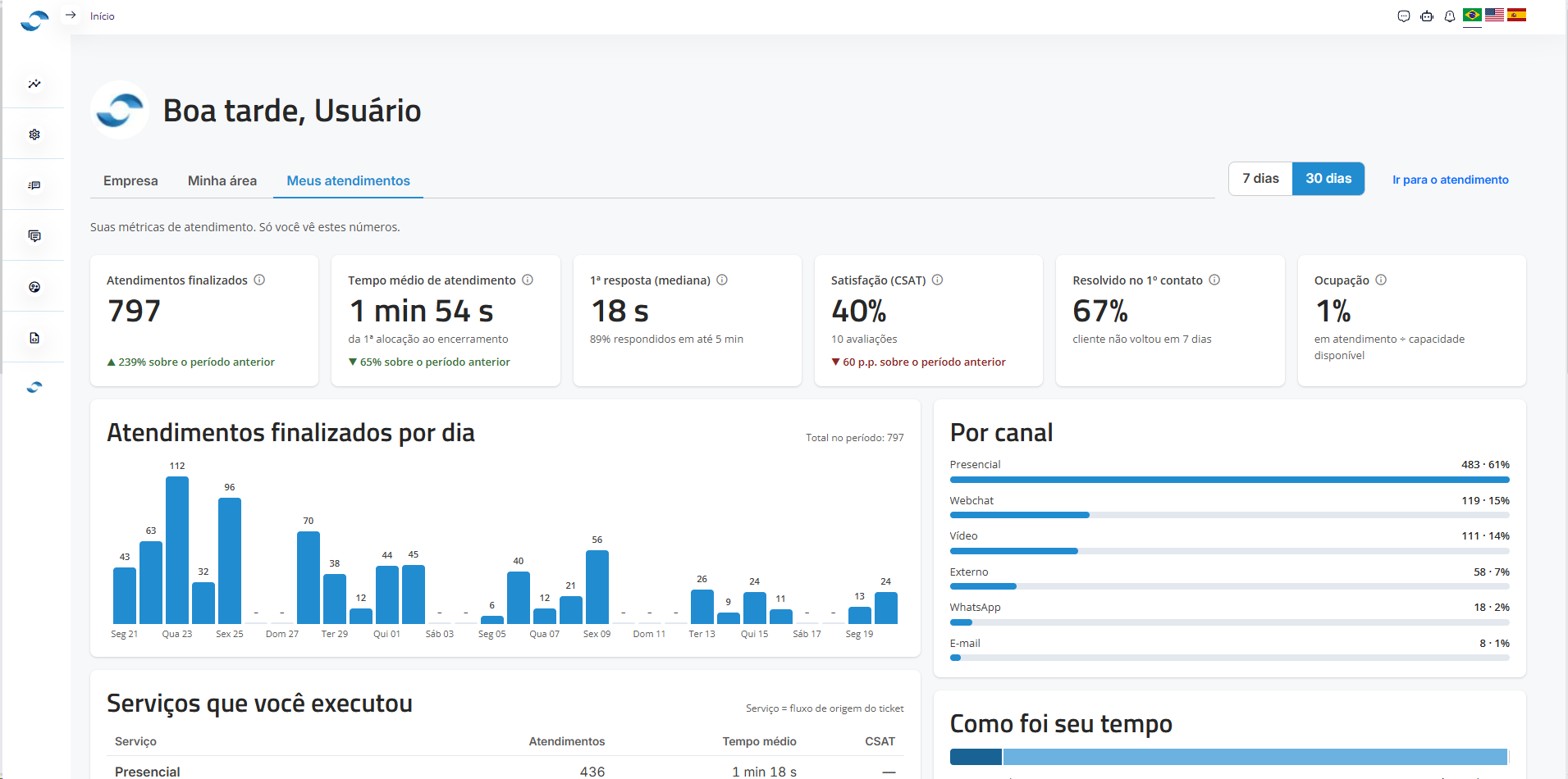This screenshot has height=779, width=1568.
Task: Click the CSAT column header
Action: pyautogui.click(x=880, y=741)
